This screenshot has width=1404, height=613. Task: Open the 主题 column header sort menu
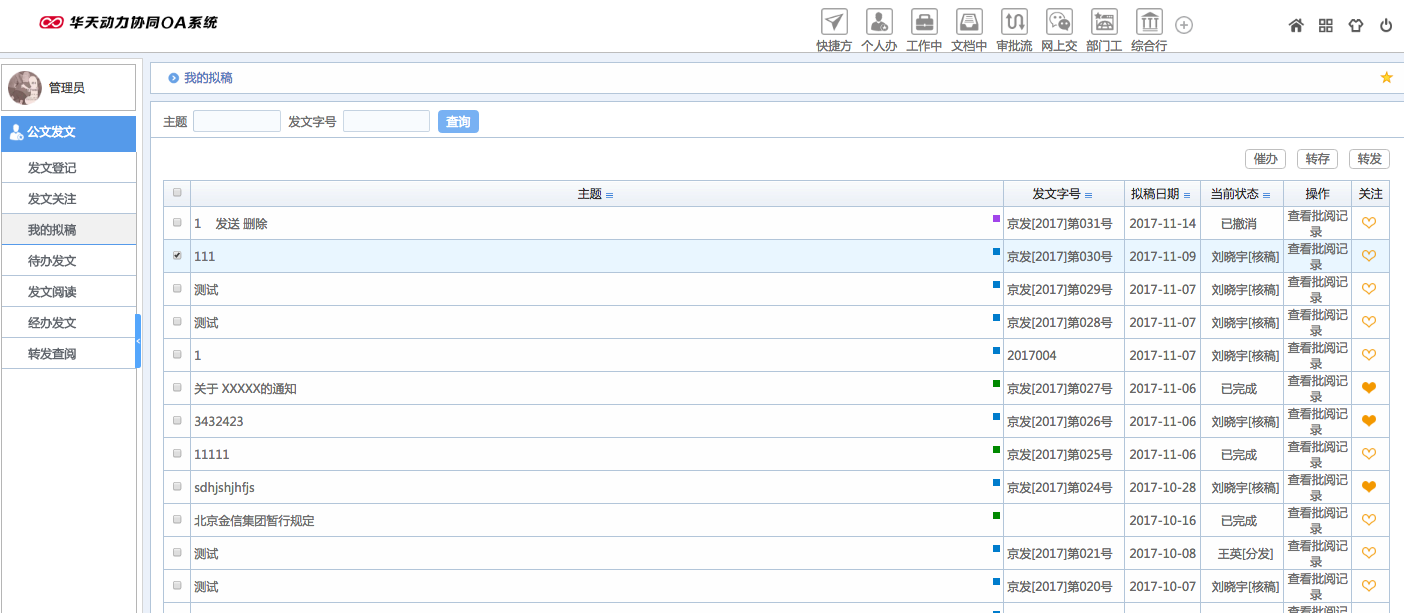pos(609,195)
